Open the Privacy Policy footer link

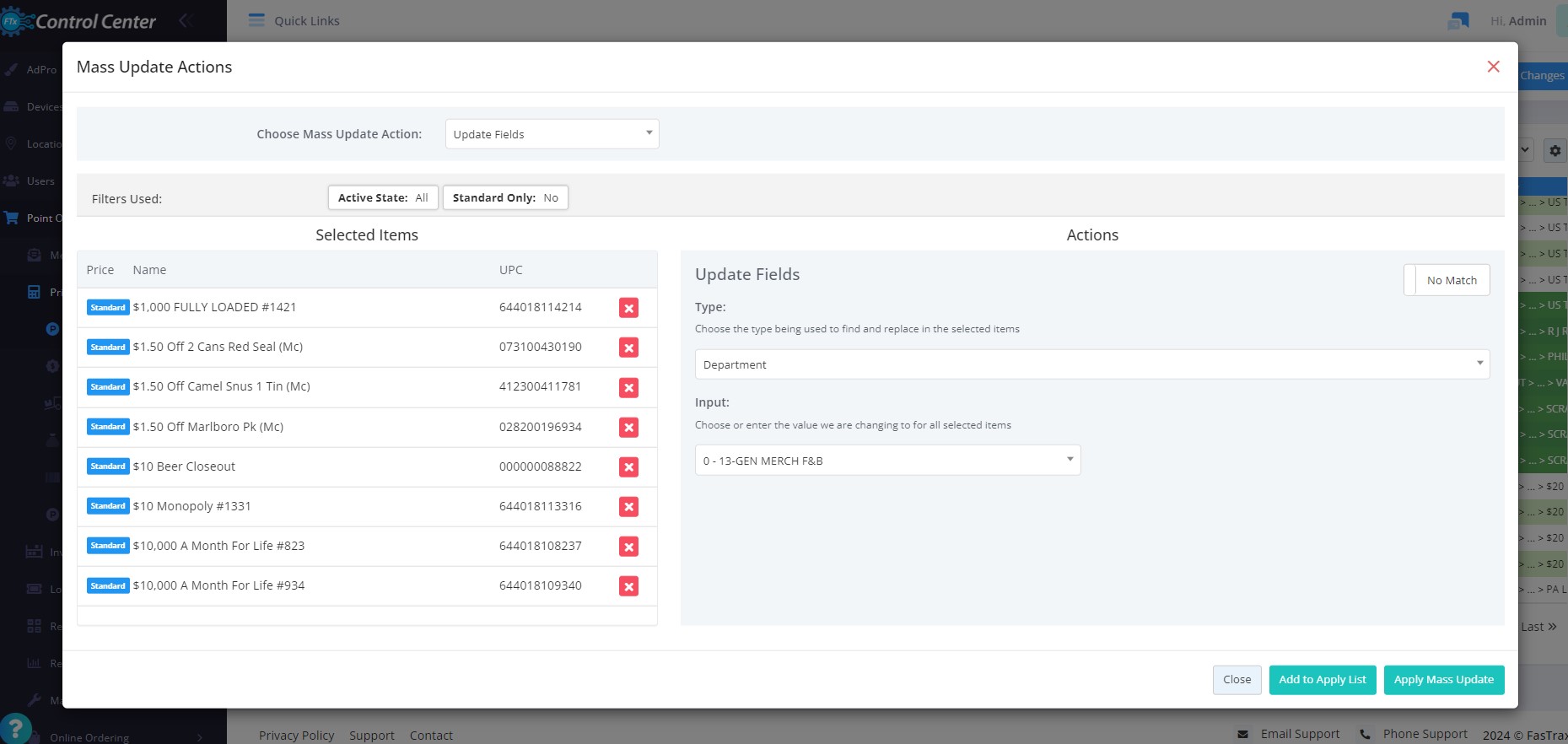[x=296, y=736]
